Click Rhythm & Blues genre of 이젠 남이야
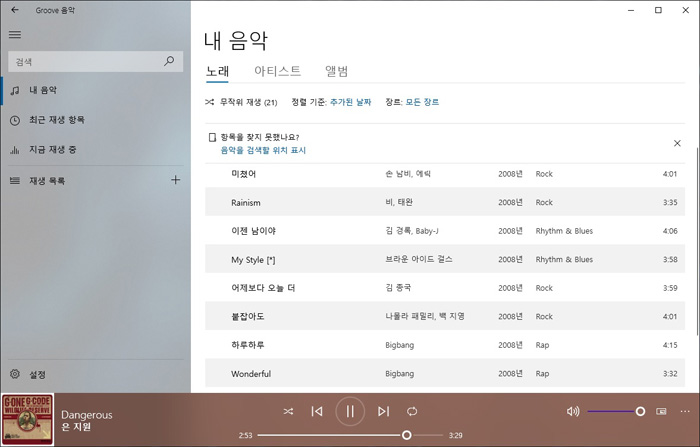 tap(564, 231)
